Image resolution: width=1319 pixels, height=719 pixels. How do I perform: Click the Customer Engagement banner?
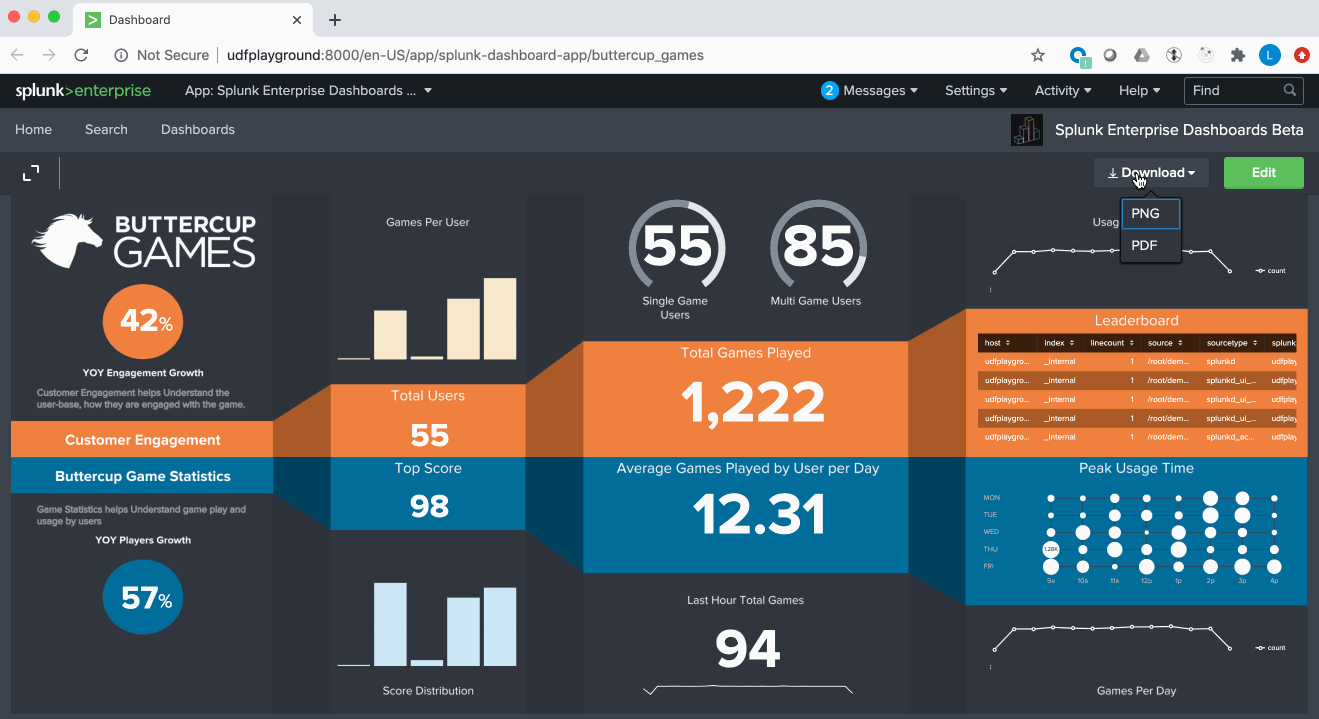point(142,440)
